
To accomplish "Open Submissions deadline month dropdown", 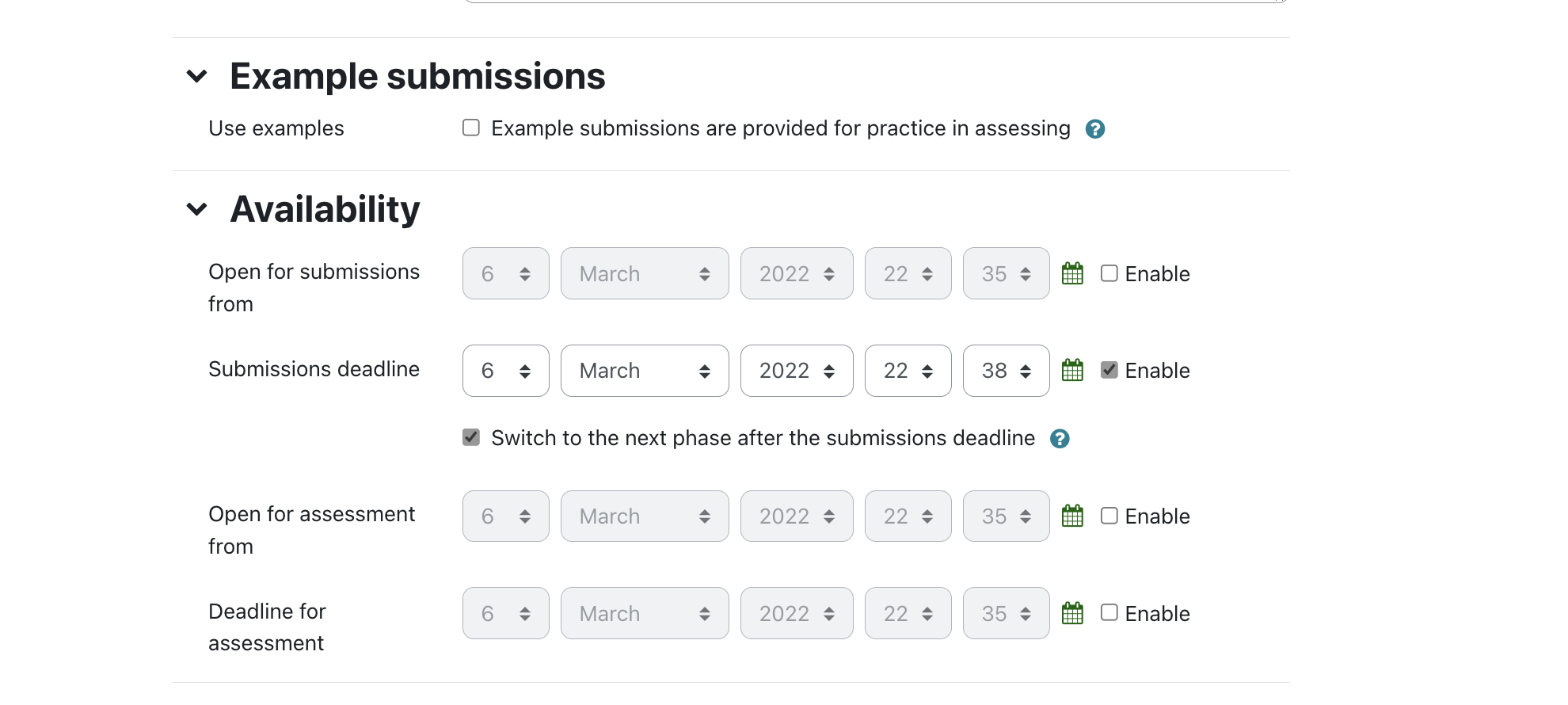I will click(x=645, y=371).
